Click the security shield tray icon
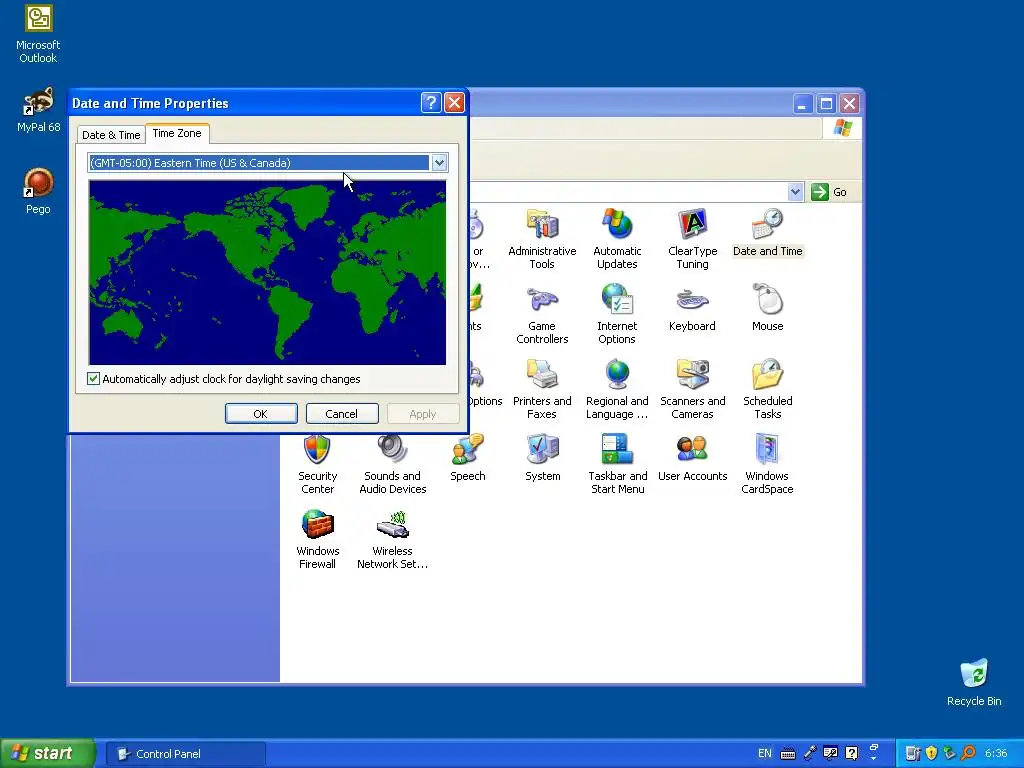 [931, 753]
